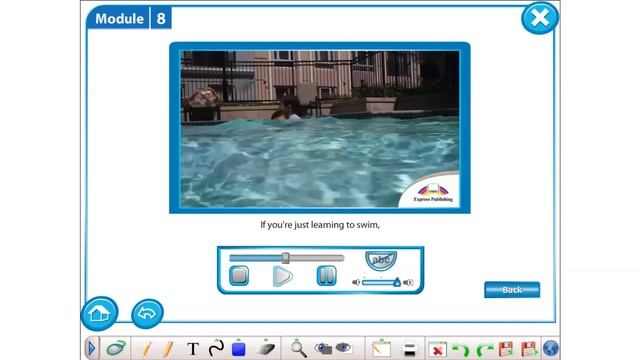Click the module number '8'
Image resolution: width=640 pixels, height=360 pixels.
pos(161,18)
